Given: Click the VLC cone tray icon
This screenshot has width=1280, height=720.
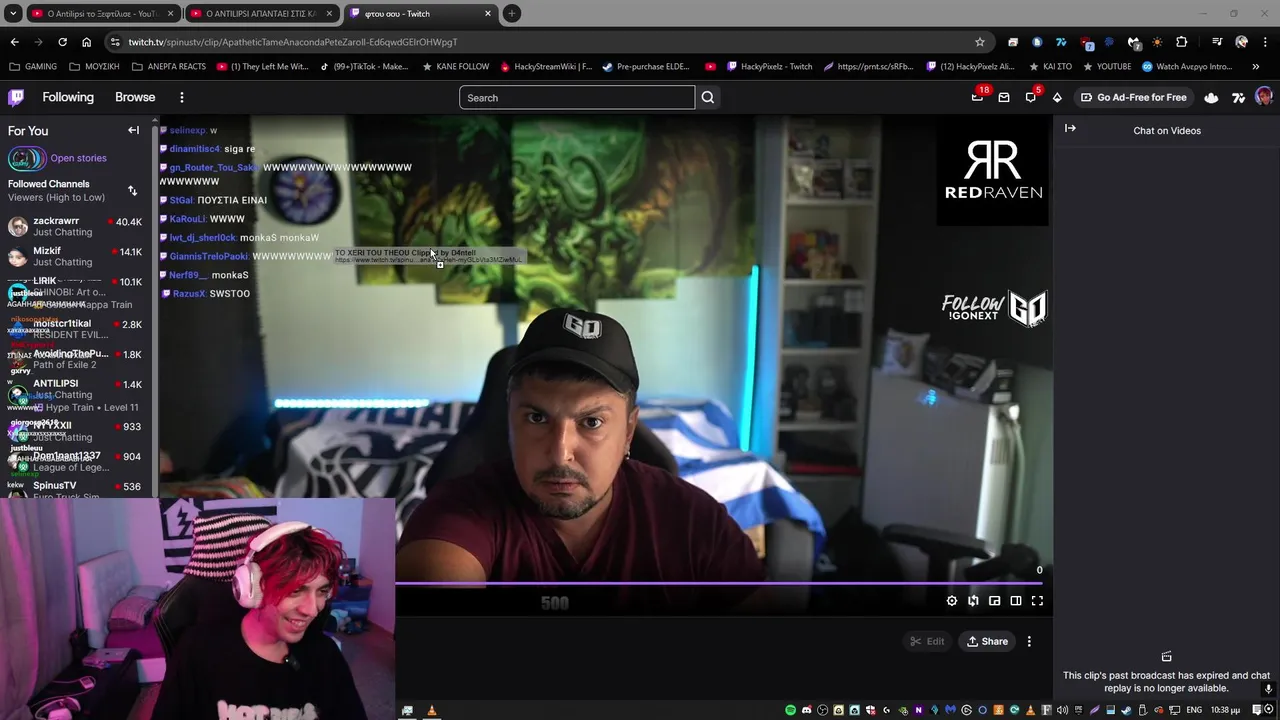Looking at the screenshot, I should (1030, 710).
